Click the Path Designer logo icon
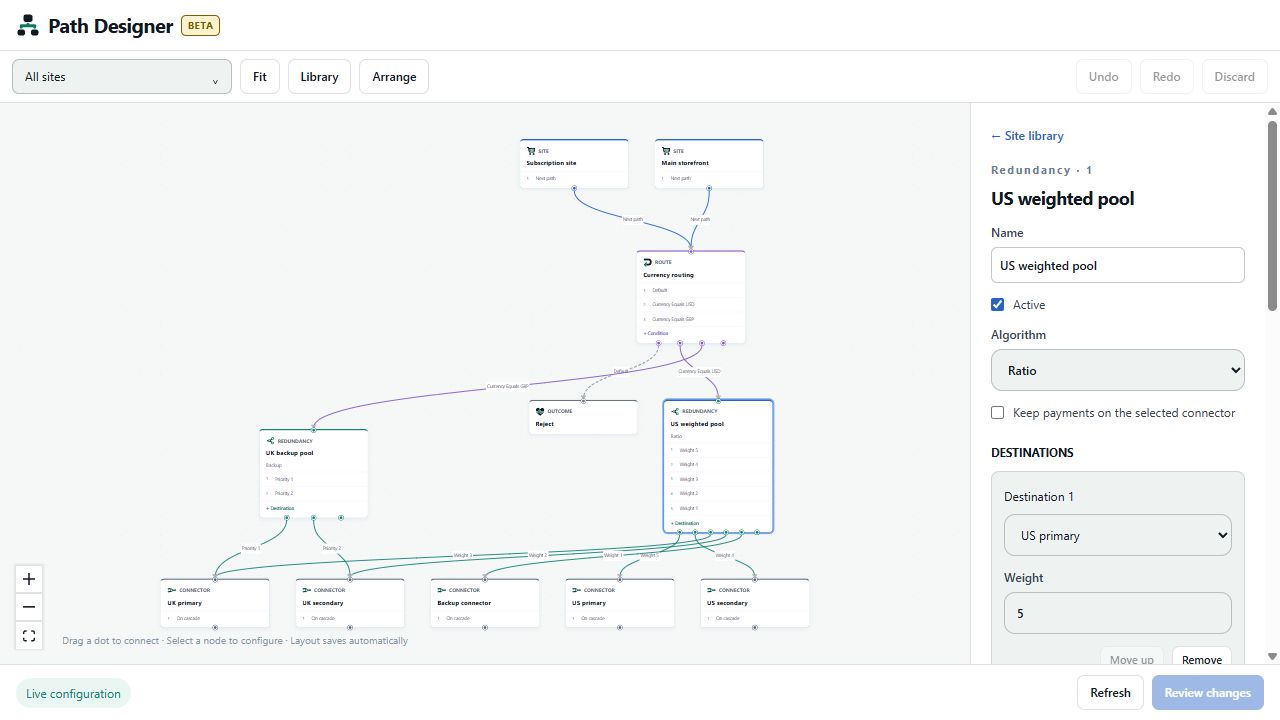Screen dimensions: 1280x720 28,26
